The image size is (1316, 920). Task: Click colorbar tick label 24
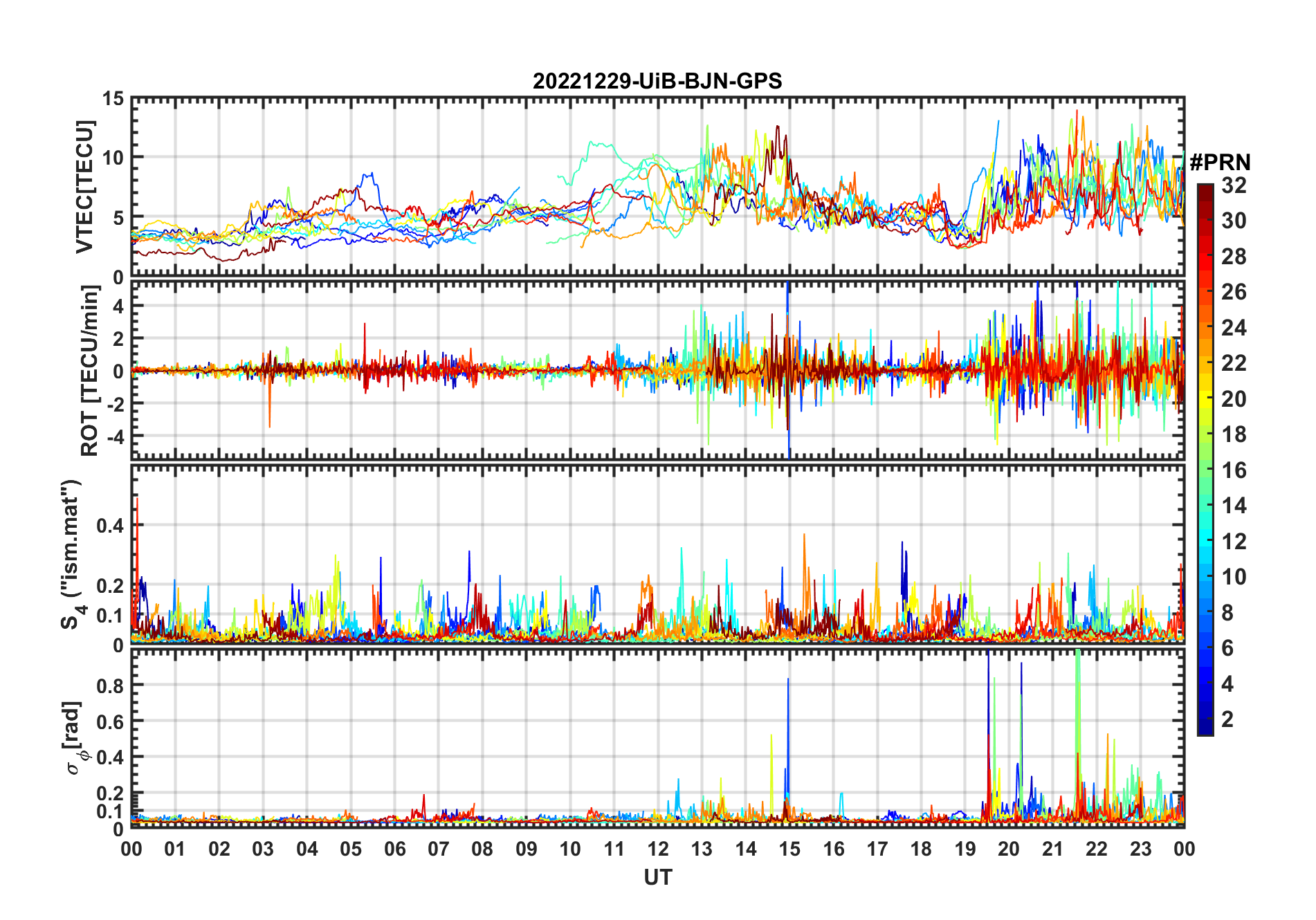[x=1234, y=327]
